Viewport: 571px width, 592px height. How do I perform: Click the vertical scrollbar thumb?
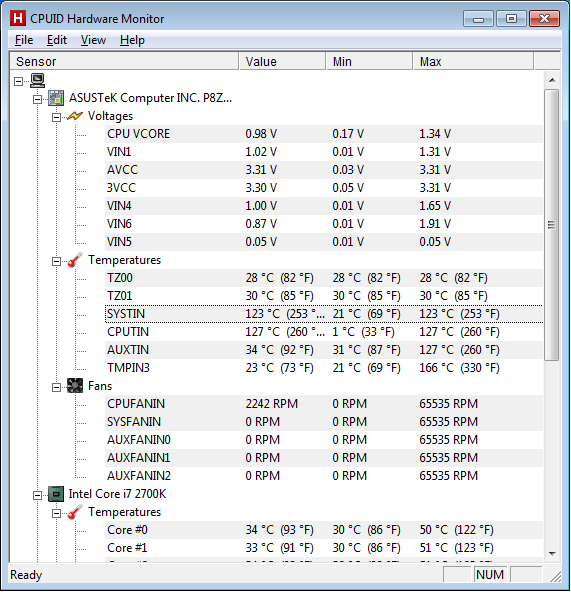click(552, 225)
